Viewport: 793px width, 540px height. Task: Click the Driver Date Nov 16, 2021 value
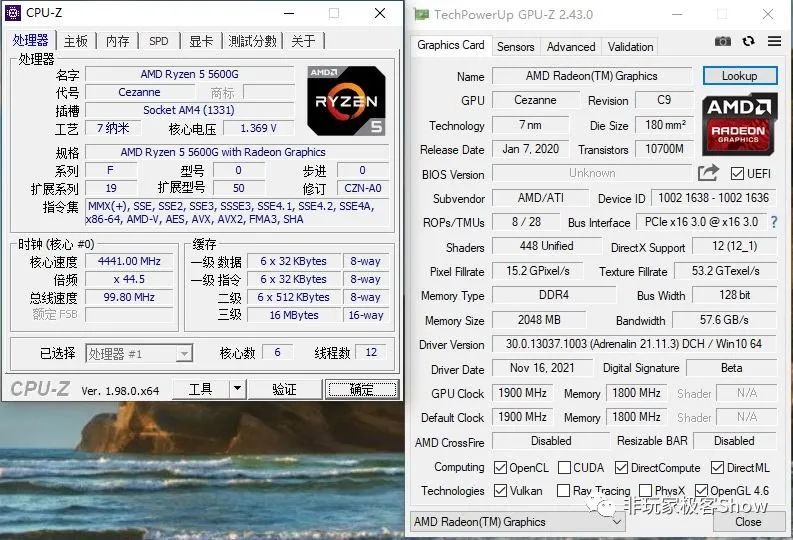542,368
